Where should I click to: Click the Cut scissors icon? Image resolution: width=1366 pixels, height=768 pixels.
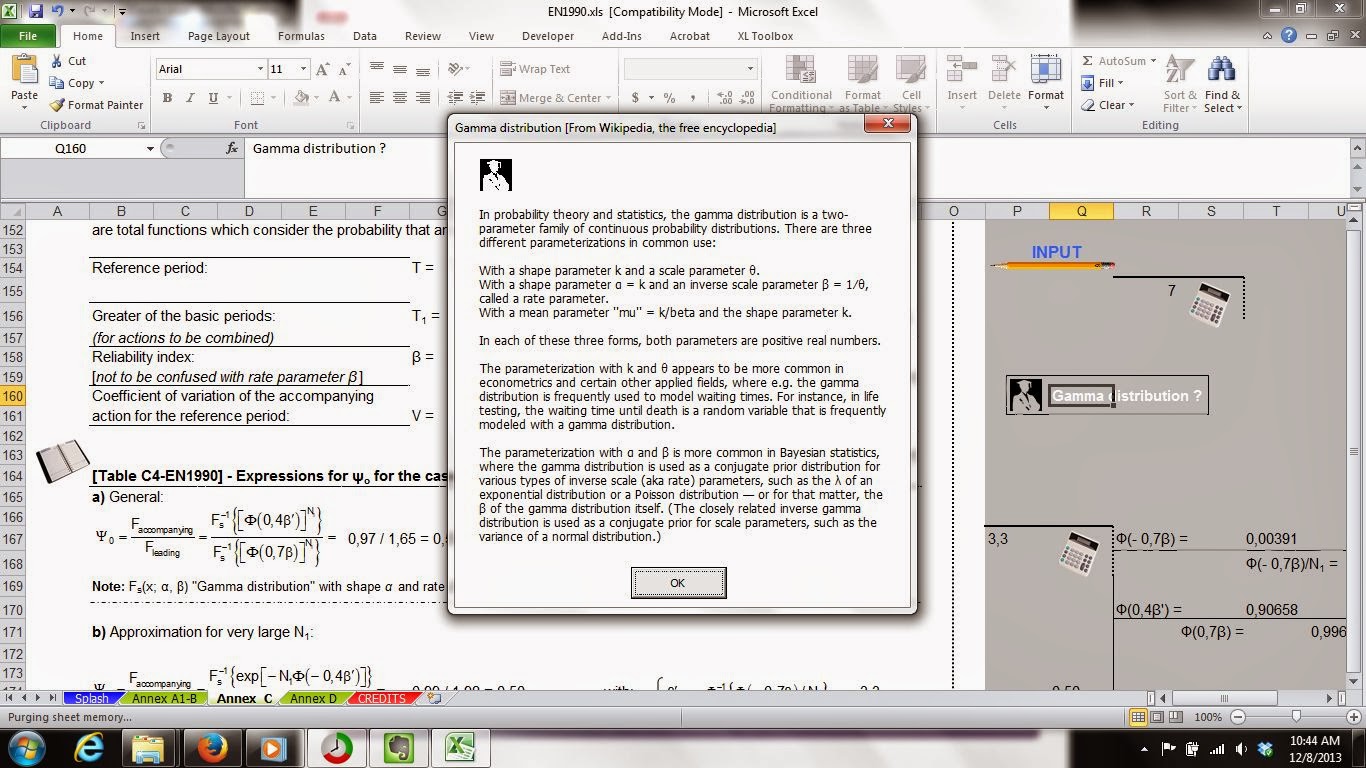[x=57, y=61]
